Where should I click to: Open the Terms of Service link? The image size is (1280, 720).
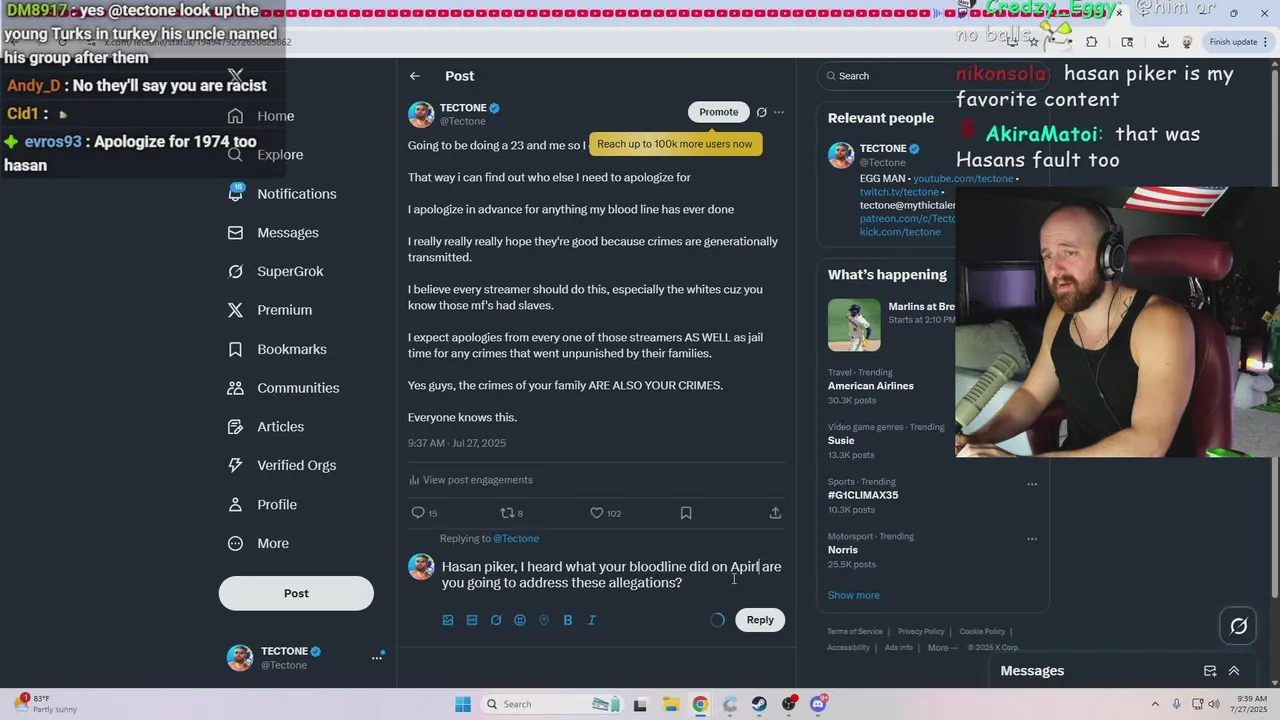coord(855,632)
